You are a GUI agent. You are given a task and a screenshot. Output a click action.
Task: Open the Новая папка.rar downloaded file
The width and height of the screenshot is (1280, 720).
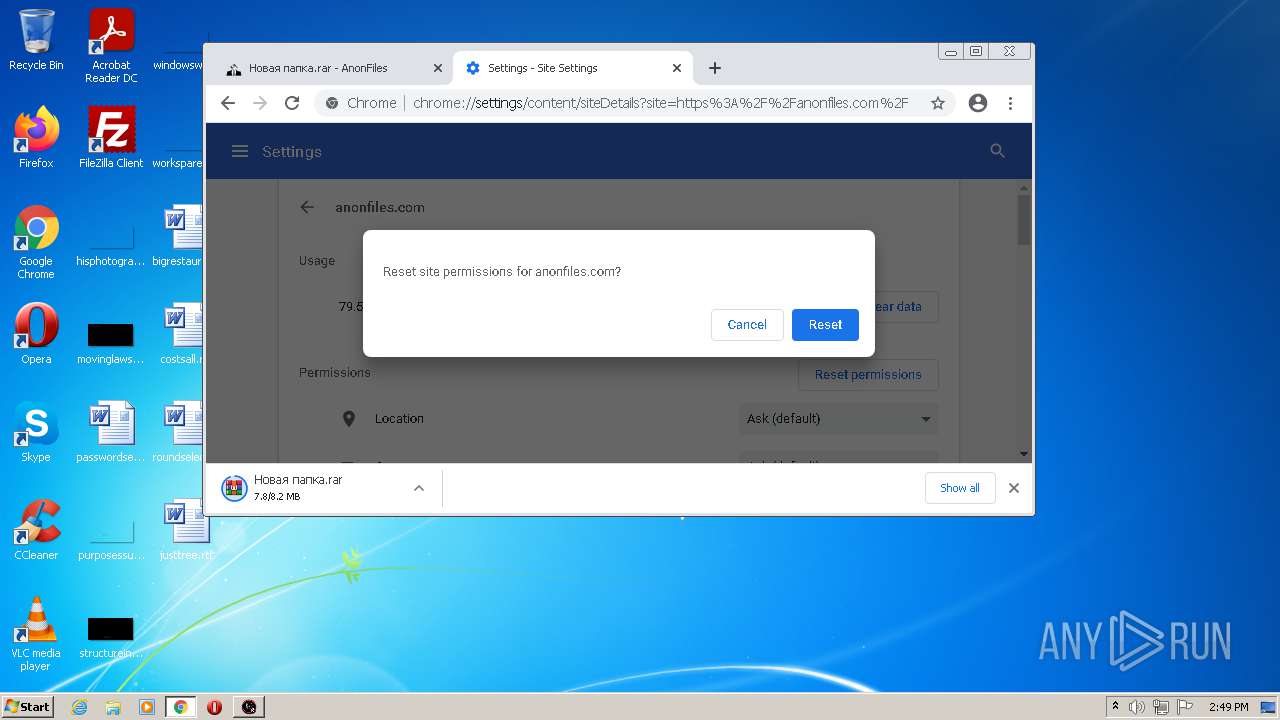[x=298, y=488]
